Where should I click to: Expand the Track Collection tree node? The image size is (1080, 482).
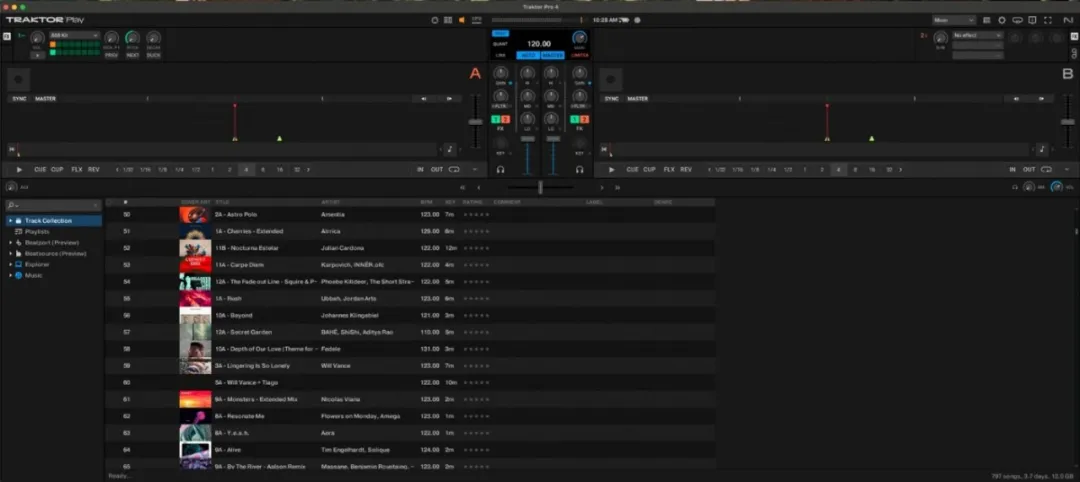tap(10, 221)
